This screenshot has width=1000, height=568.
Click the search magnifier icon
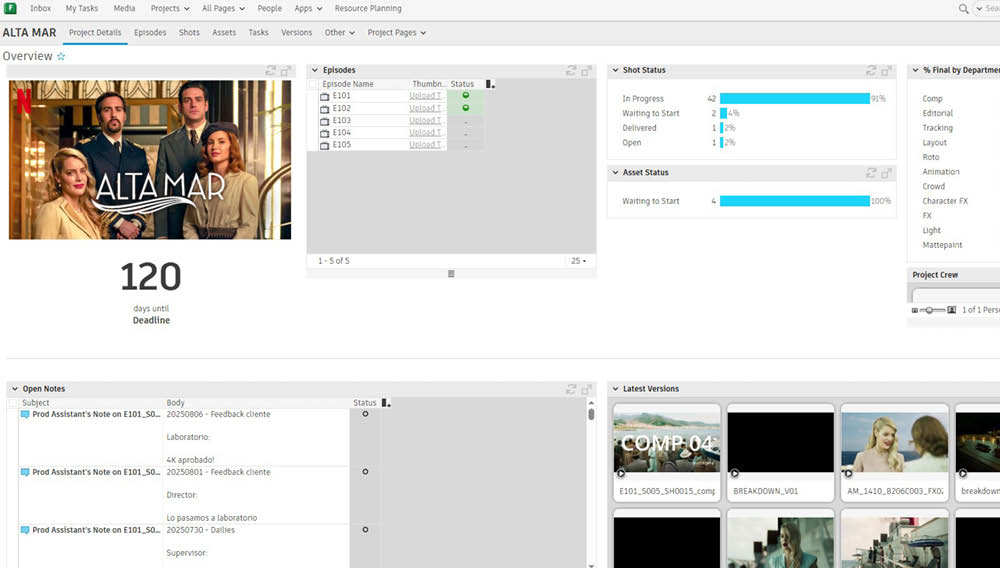pos(964,8)
